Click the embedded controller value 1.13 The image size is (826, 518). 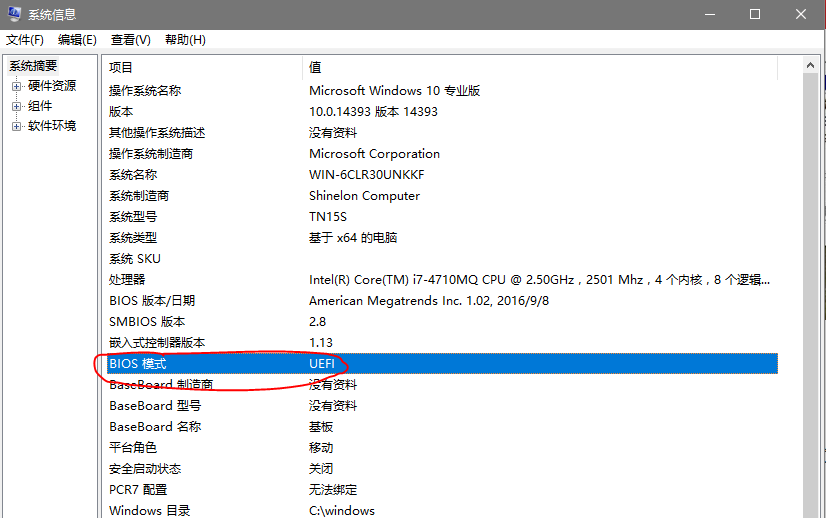(321, 343)
